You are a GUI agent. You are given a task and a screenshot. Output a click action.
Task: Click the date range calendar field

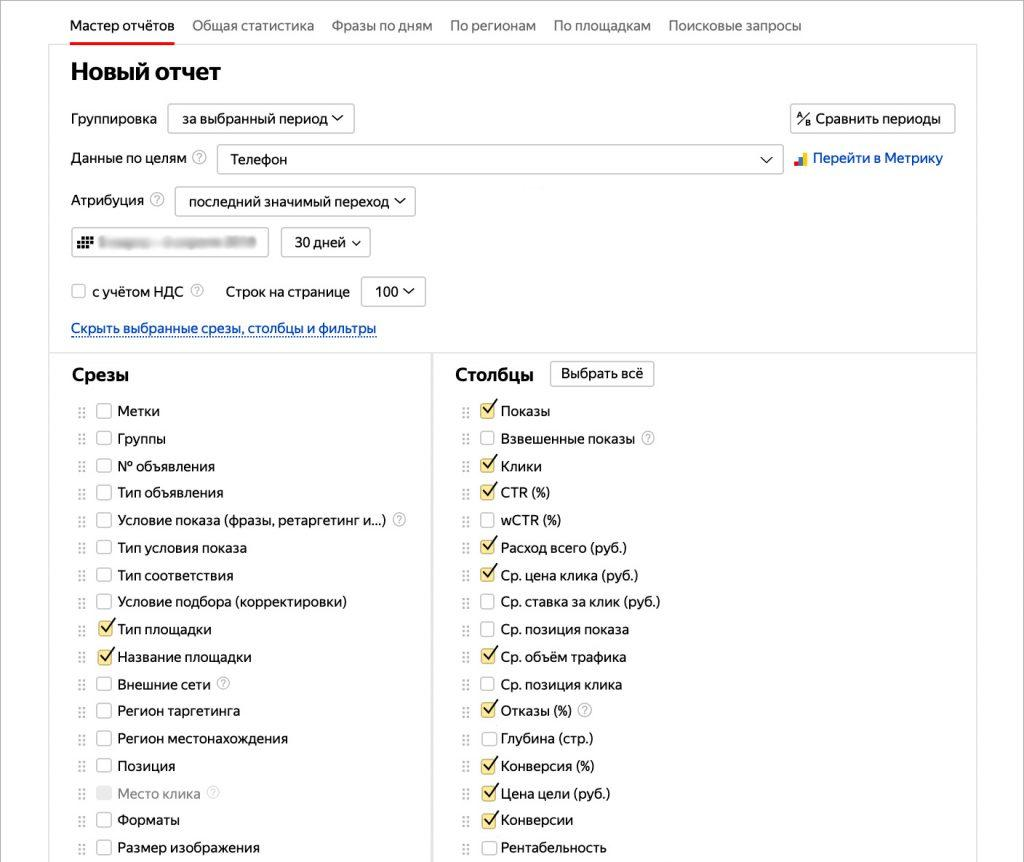[x=170, y=242]
